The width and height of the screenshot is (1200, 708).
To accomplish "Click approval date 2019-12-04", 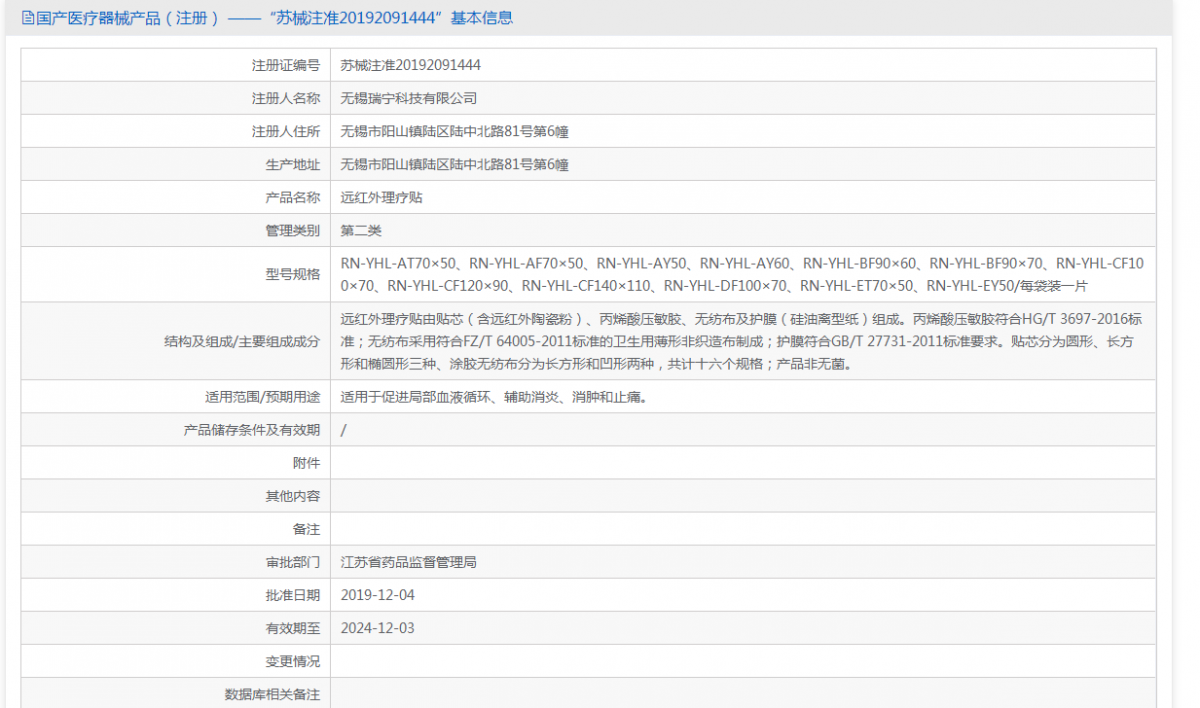I will tap(377, 595).
